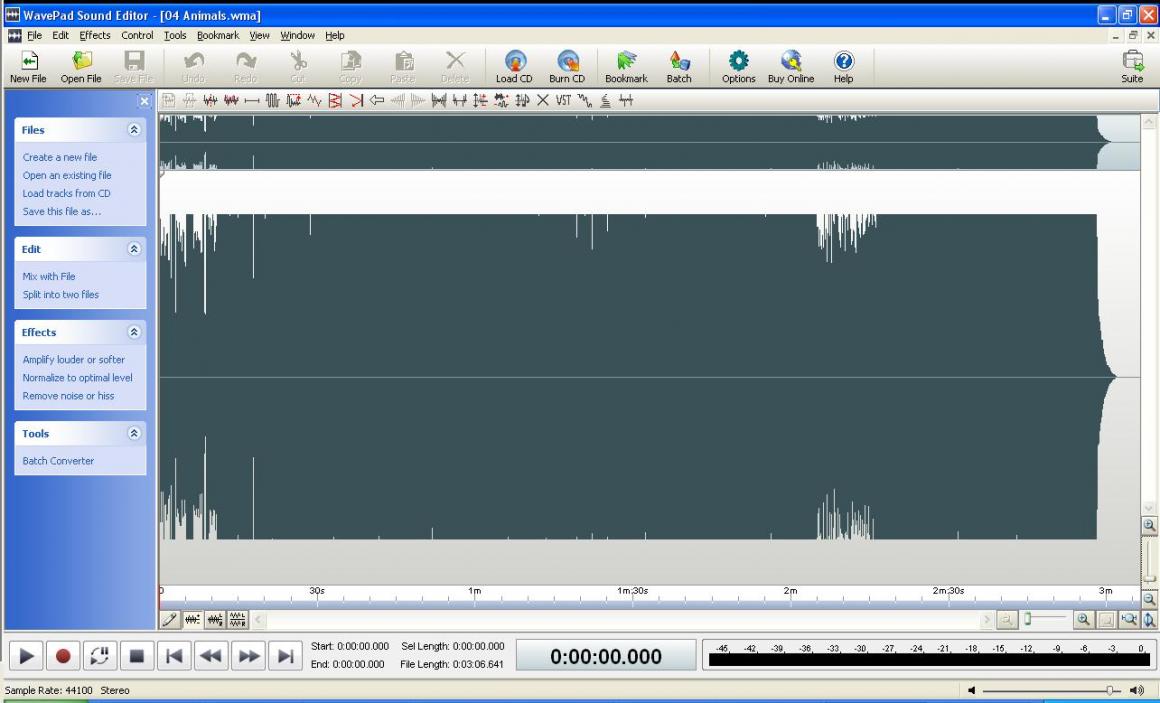Collapse the Tools panel section
The width and height of the screenshot is (1160, 703).
tap(135, 434)
